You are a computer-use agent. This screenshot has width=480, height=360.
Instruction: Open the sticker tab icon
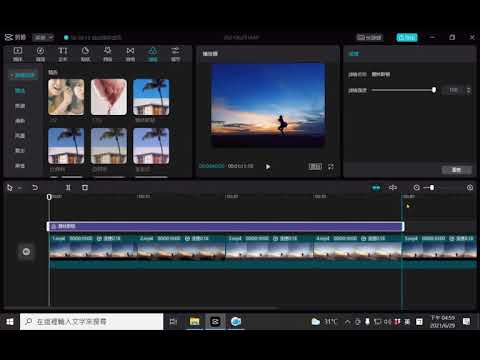click(85, 54)
